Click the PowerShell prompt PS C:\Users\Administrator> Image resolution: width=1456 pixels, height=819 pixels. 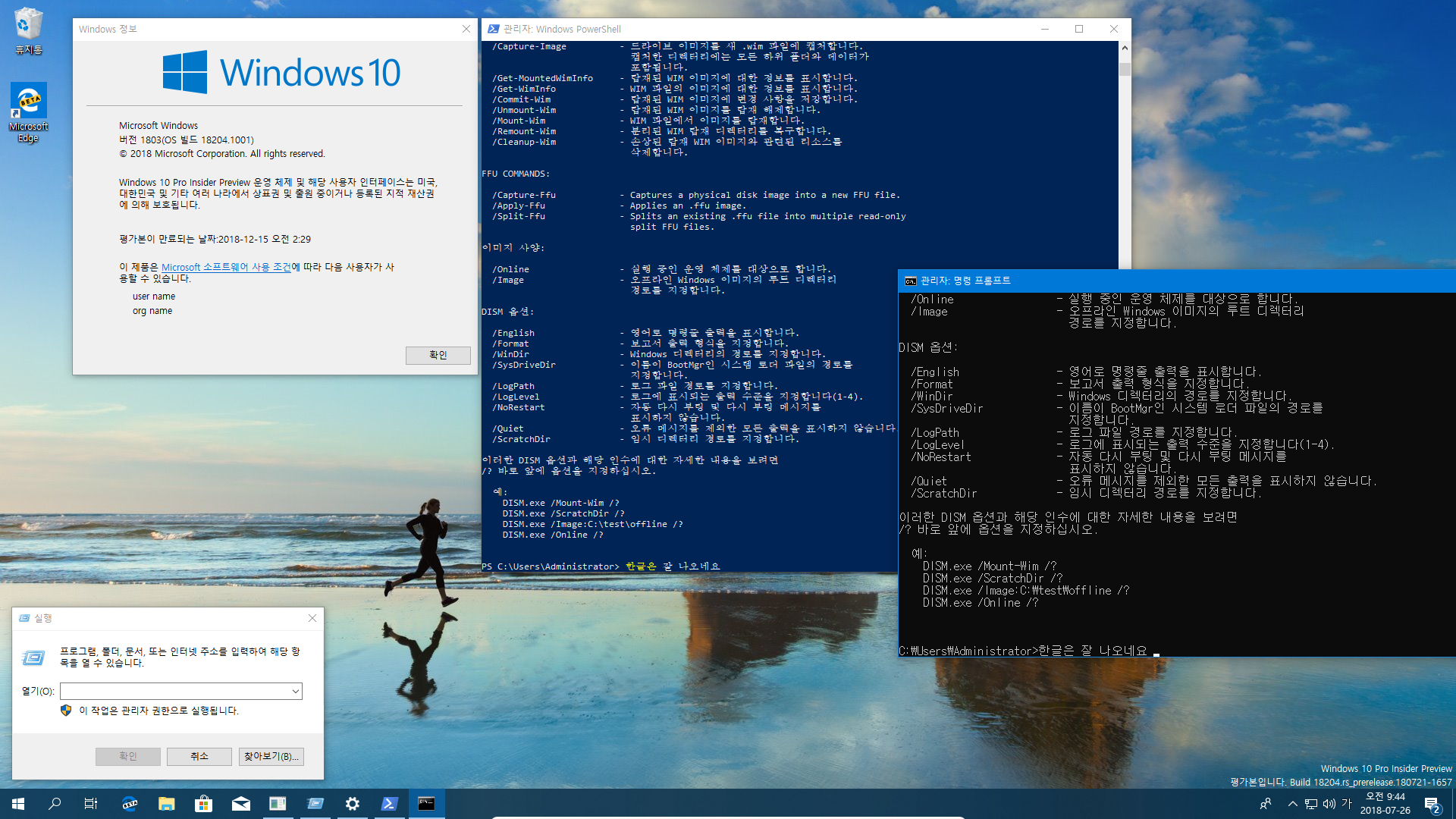coord(551,566)
